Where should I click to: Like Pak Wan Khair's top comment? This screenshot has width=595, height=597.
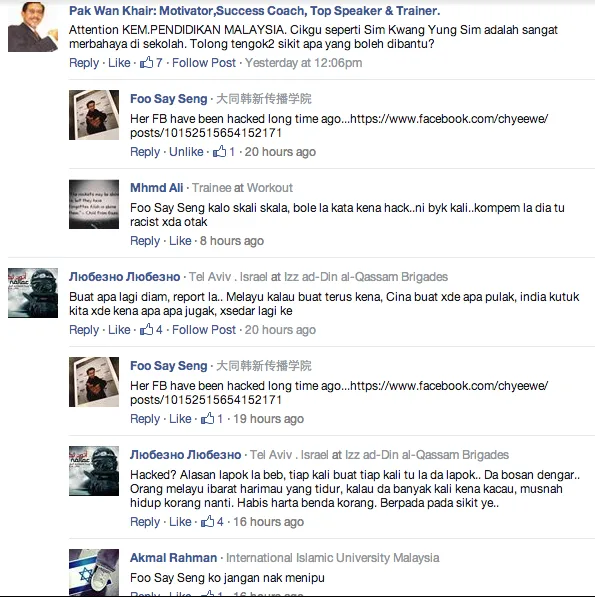(x=119, y=62)
